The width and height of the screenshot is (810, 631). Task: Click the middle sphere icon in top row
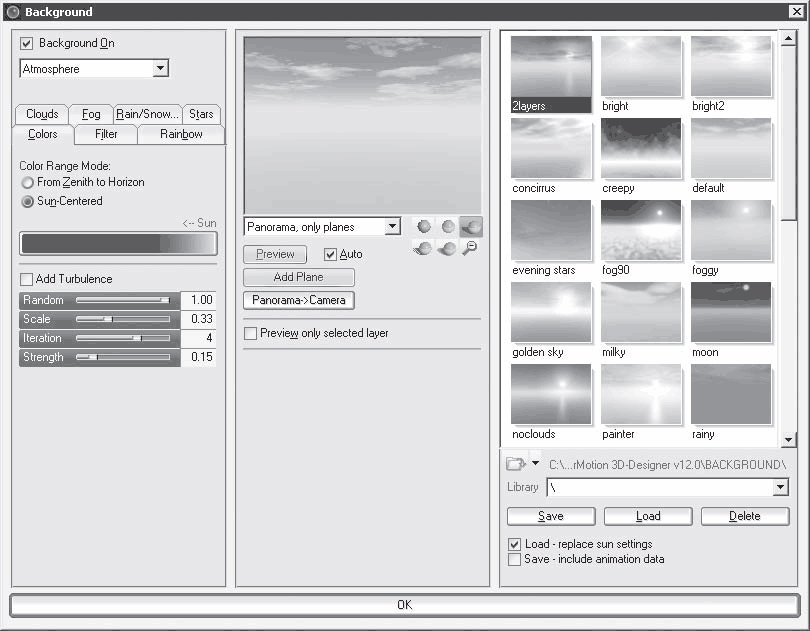[447, 227]
